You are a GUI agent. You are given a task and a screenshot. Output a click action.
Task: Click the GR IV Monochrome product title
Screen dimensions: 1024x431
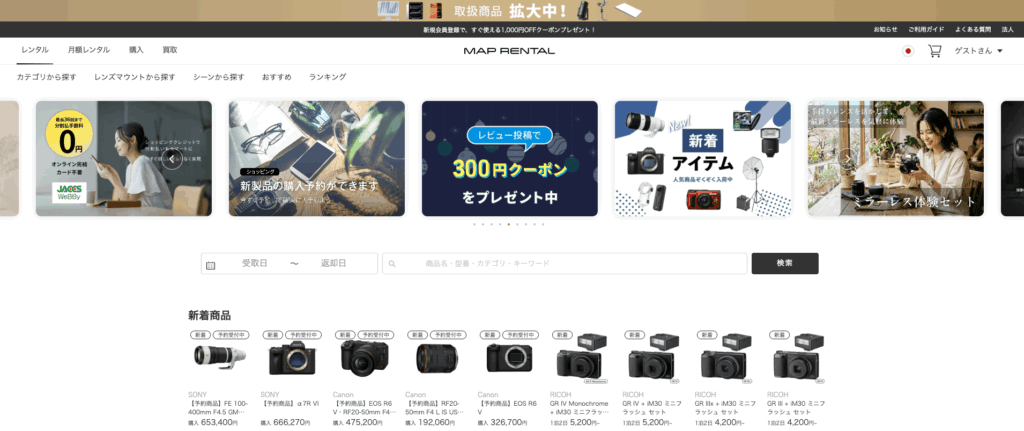579,407
